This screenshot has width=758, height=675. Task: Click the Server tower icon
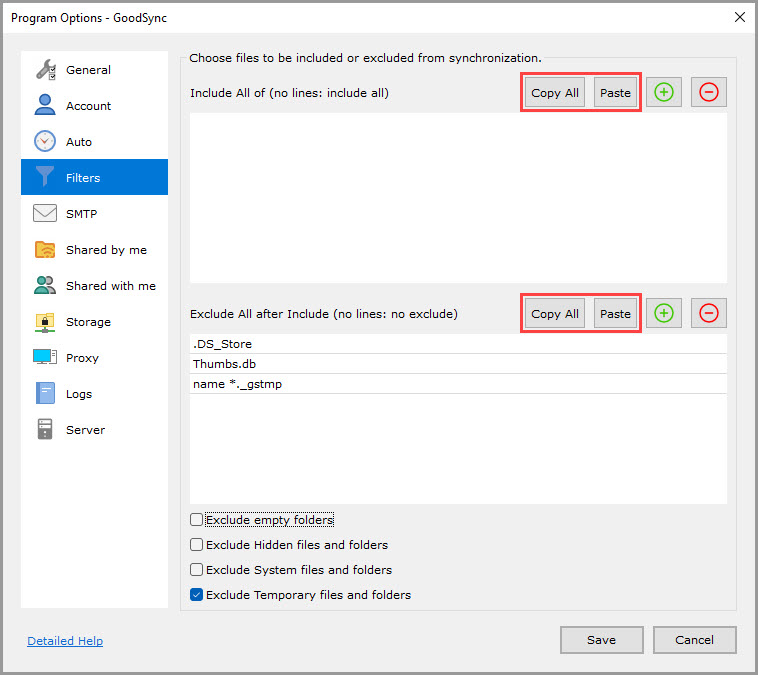pos(45,429)
